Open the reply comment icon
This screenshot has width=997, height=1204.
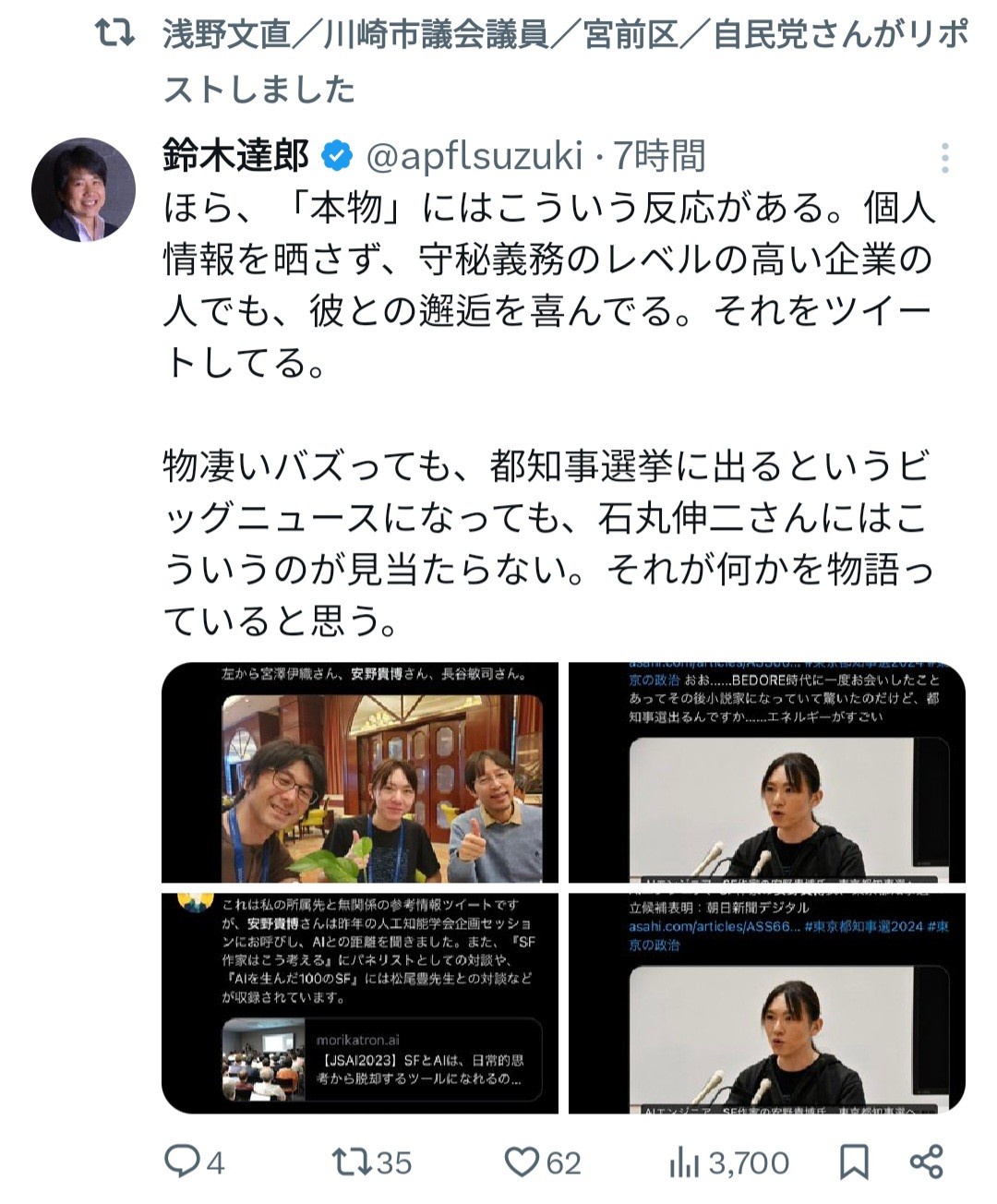[181, 1162]
